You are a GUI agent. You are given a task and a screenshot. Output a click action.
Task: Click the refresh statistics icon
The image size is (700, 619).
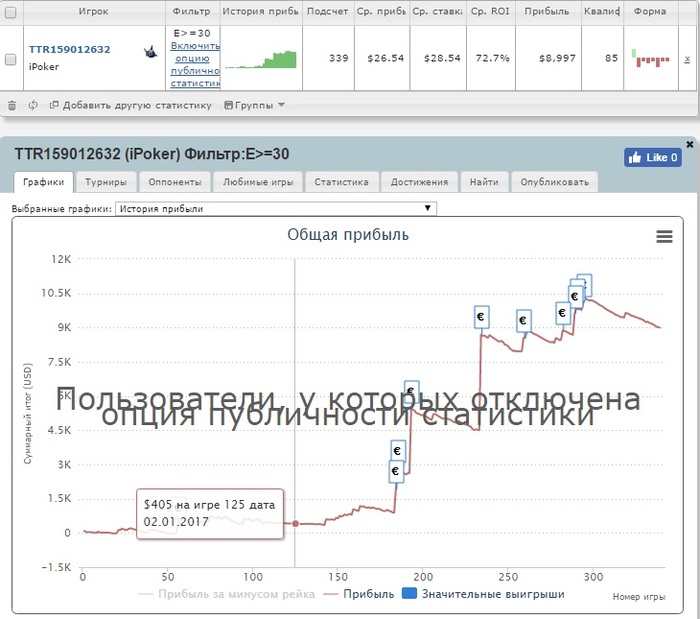coord(33,105)
